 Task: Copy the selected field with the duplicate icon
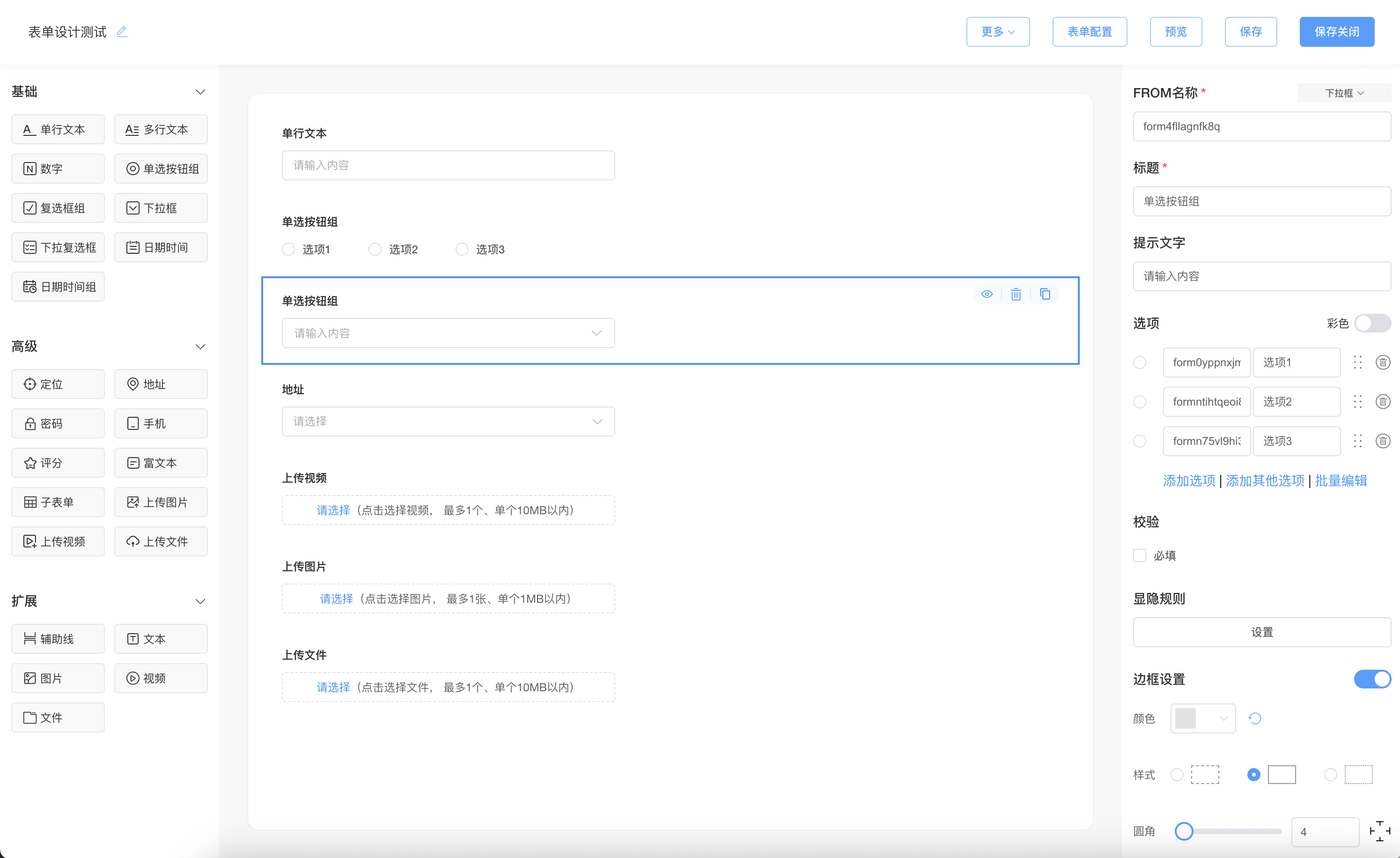tap(1046, 294)
